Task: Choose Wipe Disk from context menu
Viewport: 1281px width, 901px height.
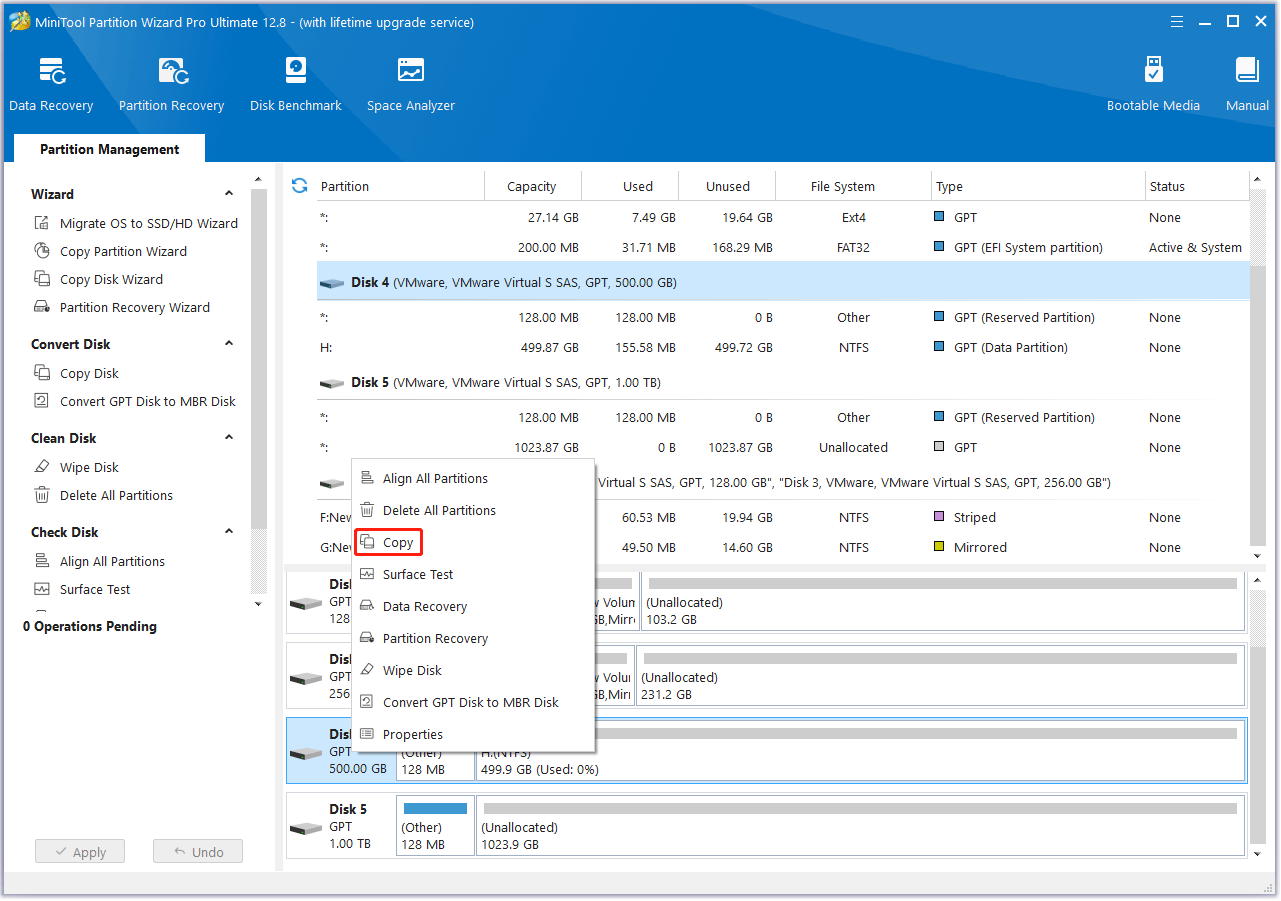Action: [x=473, y=670]
